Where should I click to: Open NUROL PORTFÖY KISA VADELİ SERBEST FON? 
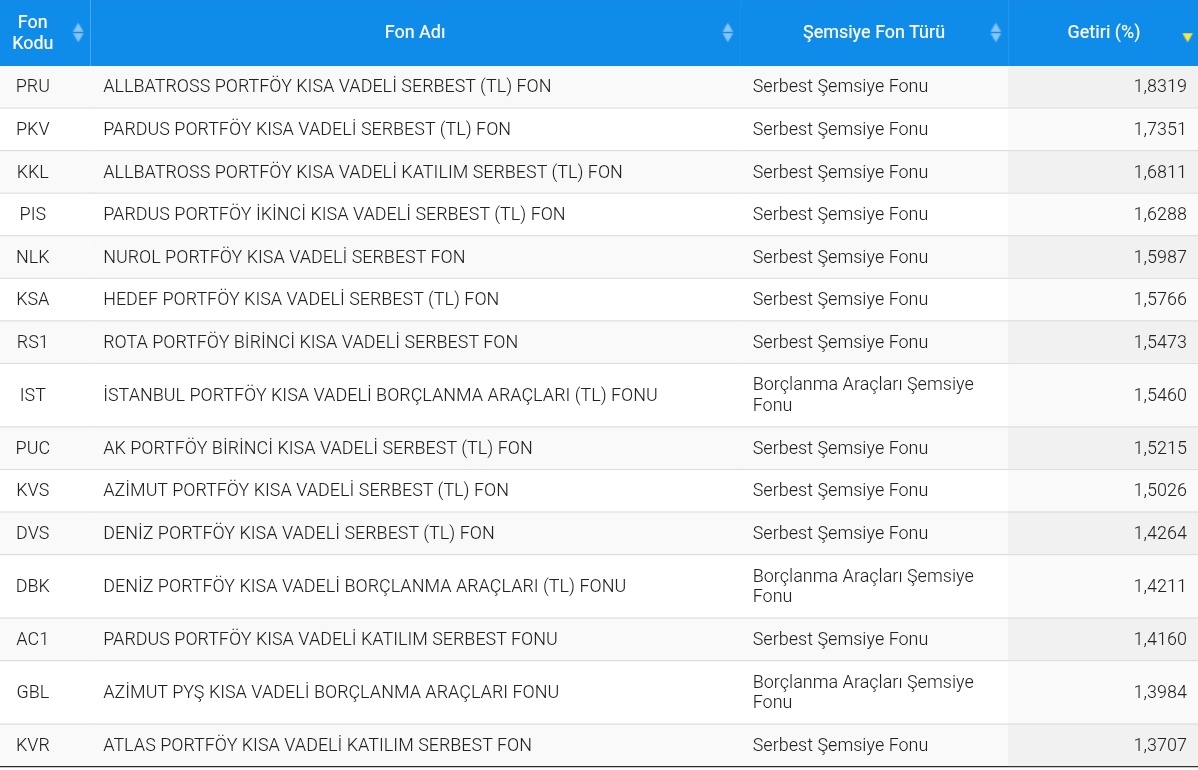pos(284,257)
